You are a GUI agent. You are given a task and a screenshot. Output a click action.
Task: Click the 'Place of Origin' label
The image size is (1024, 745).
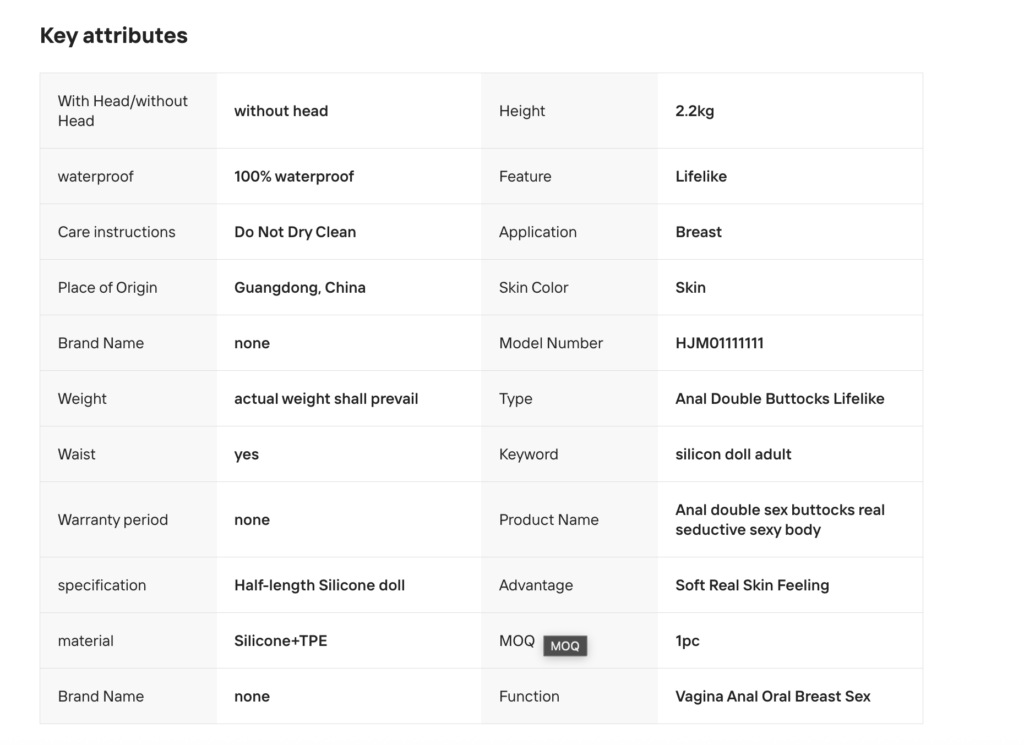[x=107, y=287]
